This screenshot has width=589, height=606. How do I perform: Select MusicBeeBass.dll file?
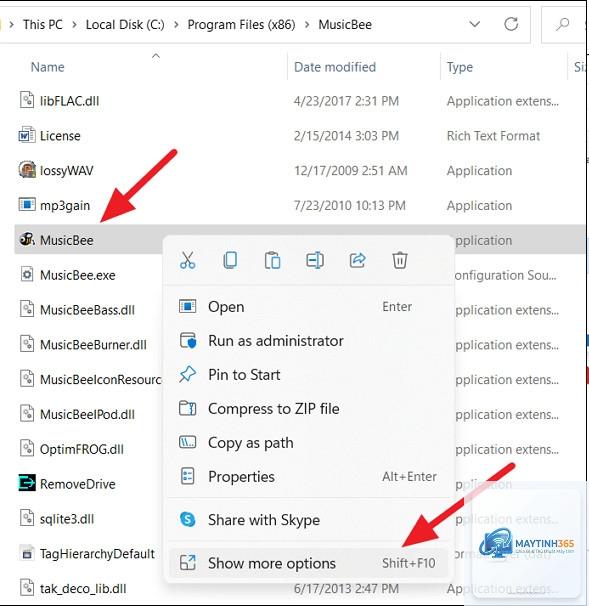click(x=87, y=310)
